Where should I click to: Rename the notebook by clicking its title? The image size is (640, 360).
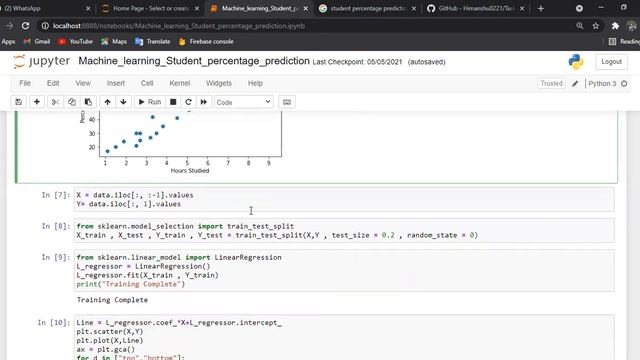[194, 61]
